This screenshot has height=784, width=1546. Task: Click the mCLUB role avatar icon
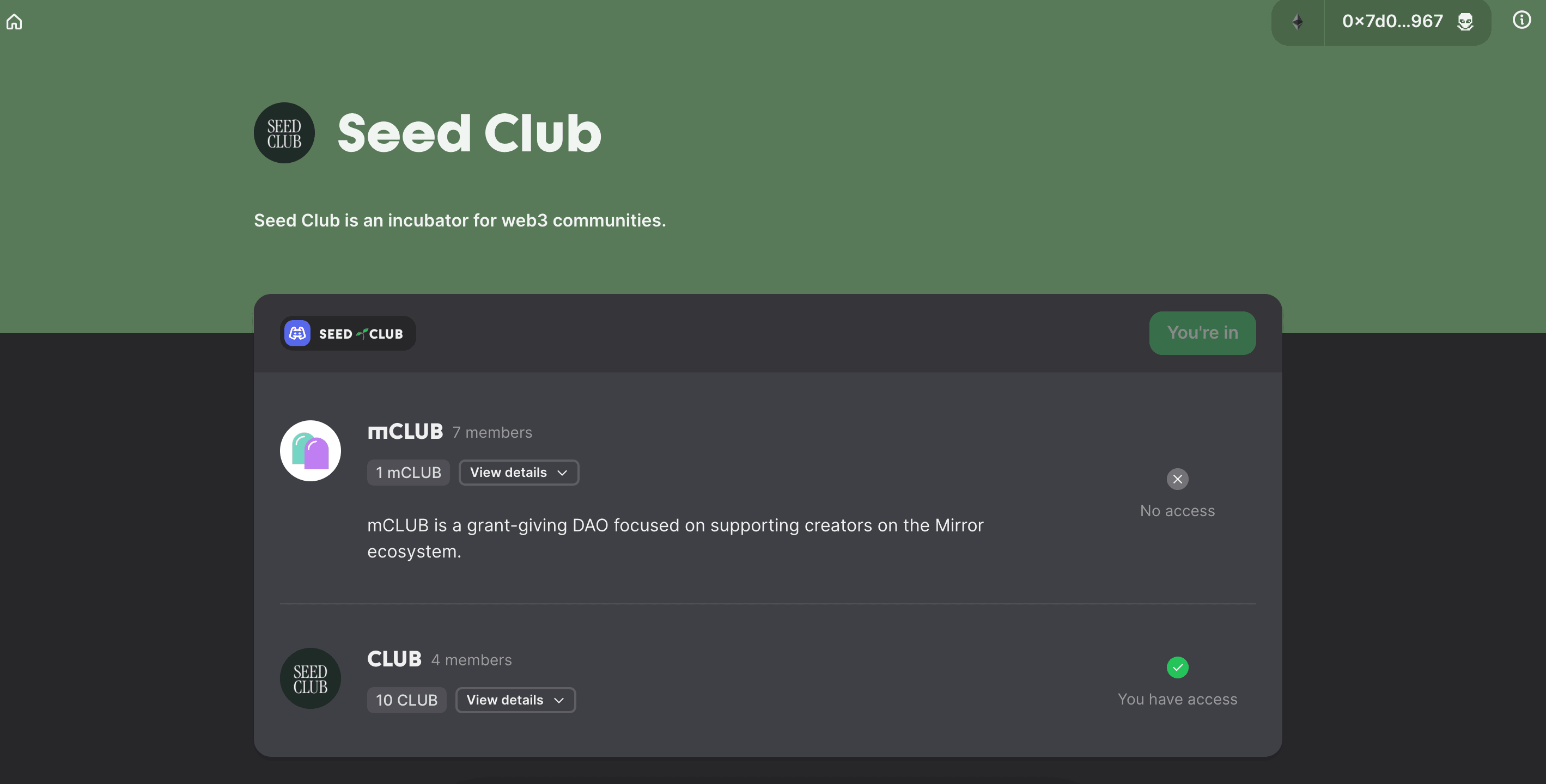(311, 450)
